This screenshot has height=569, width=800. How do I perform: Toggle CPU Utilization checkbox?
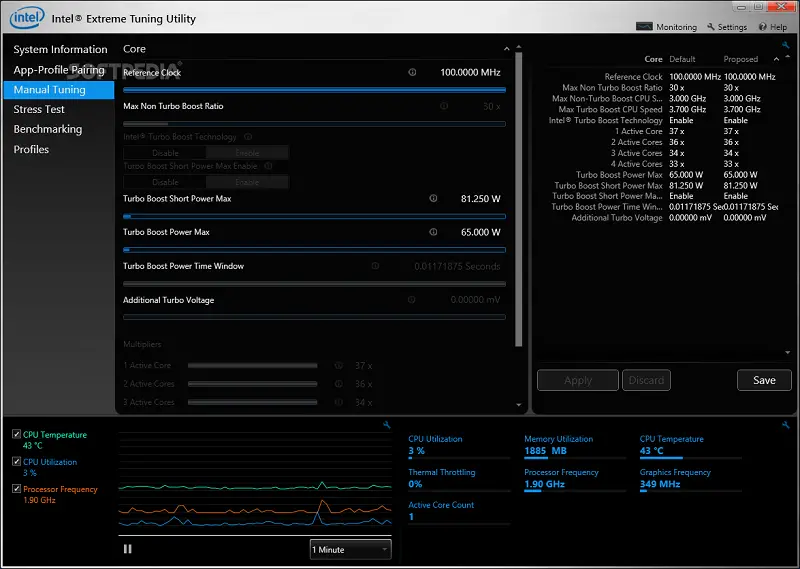point(16,461)
